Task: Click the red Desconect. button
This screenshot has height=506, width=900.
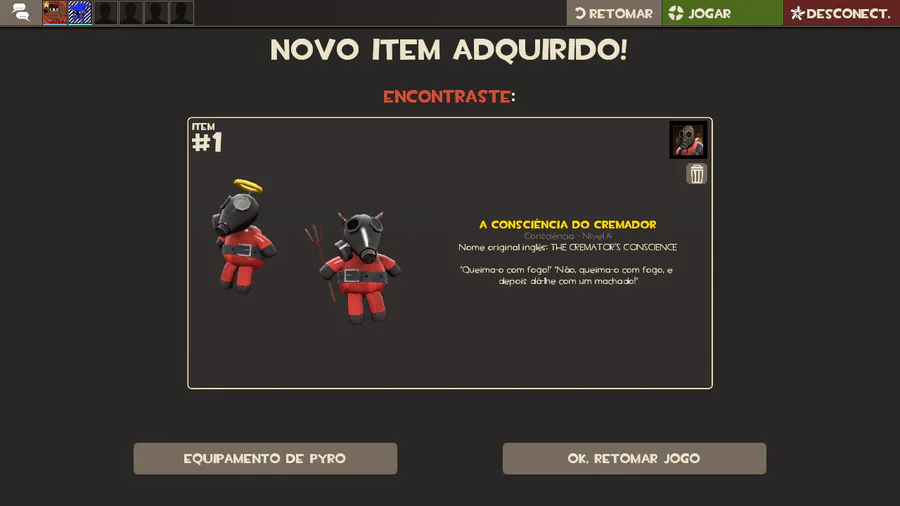Action: 841,13
